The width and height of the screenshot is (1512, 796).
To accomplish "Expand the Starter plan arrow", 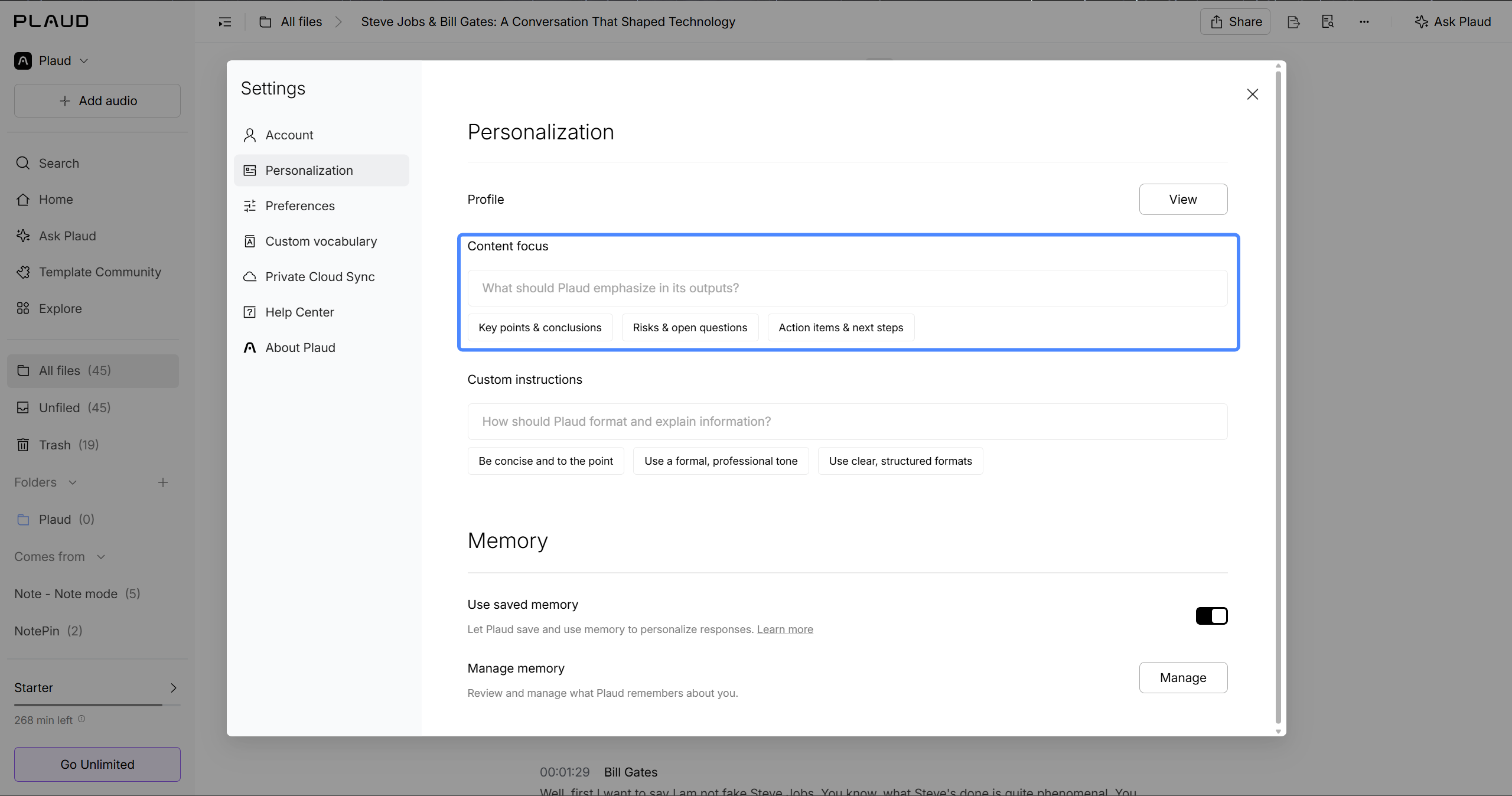I will [x=174, y=688].
